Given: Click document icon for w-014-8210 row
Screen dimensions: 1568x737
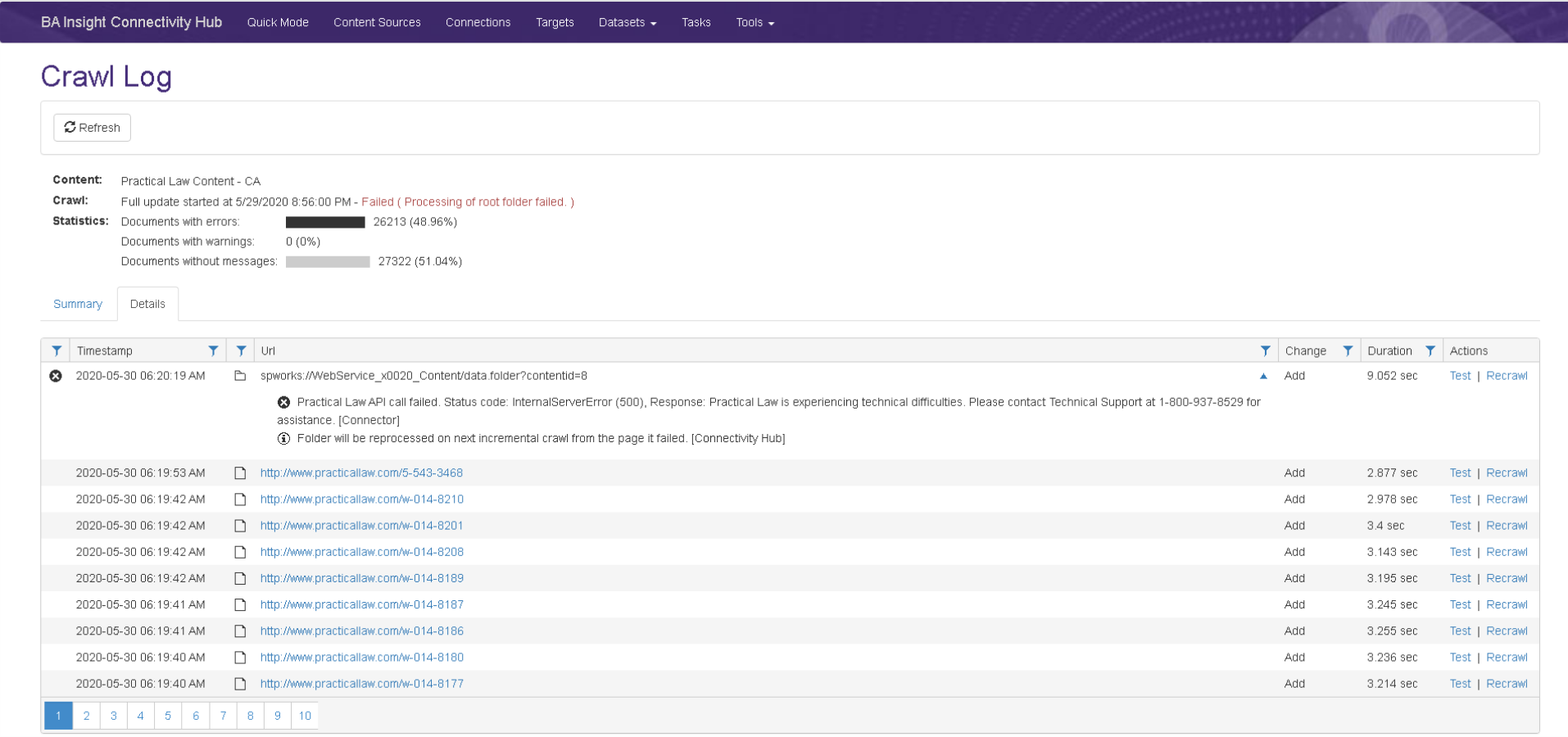Looking at the screenshot, I should tap(240, 500).
